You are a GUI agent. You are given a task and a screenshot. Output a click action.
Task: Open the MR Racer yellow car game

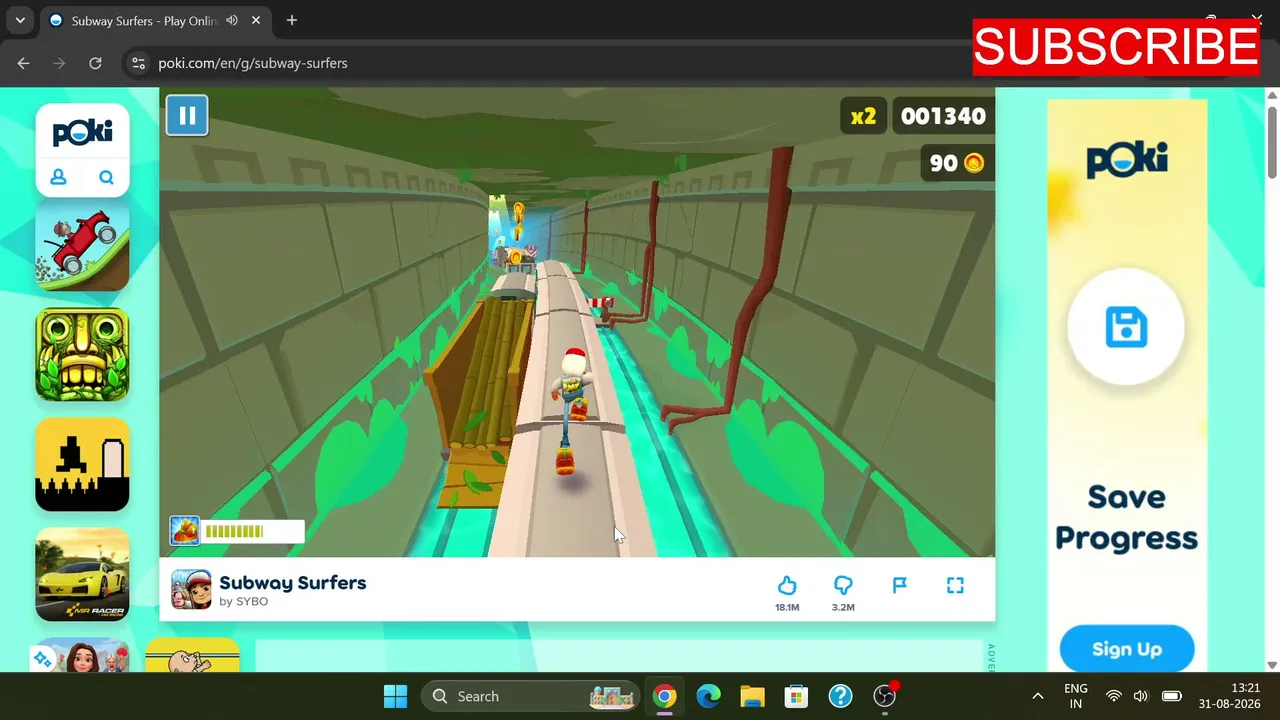[82, 575]
